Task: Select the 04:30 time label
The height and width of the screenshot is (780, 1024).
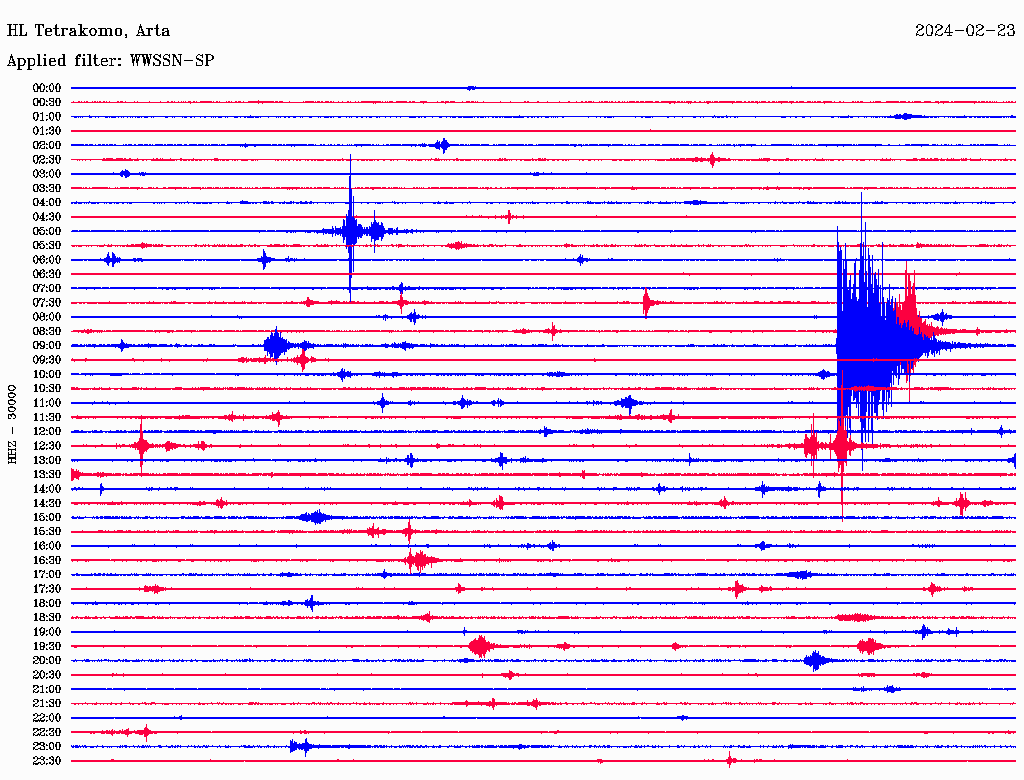Action: tap(47, 217)
